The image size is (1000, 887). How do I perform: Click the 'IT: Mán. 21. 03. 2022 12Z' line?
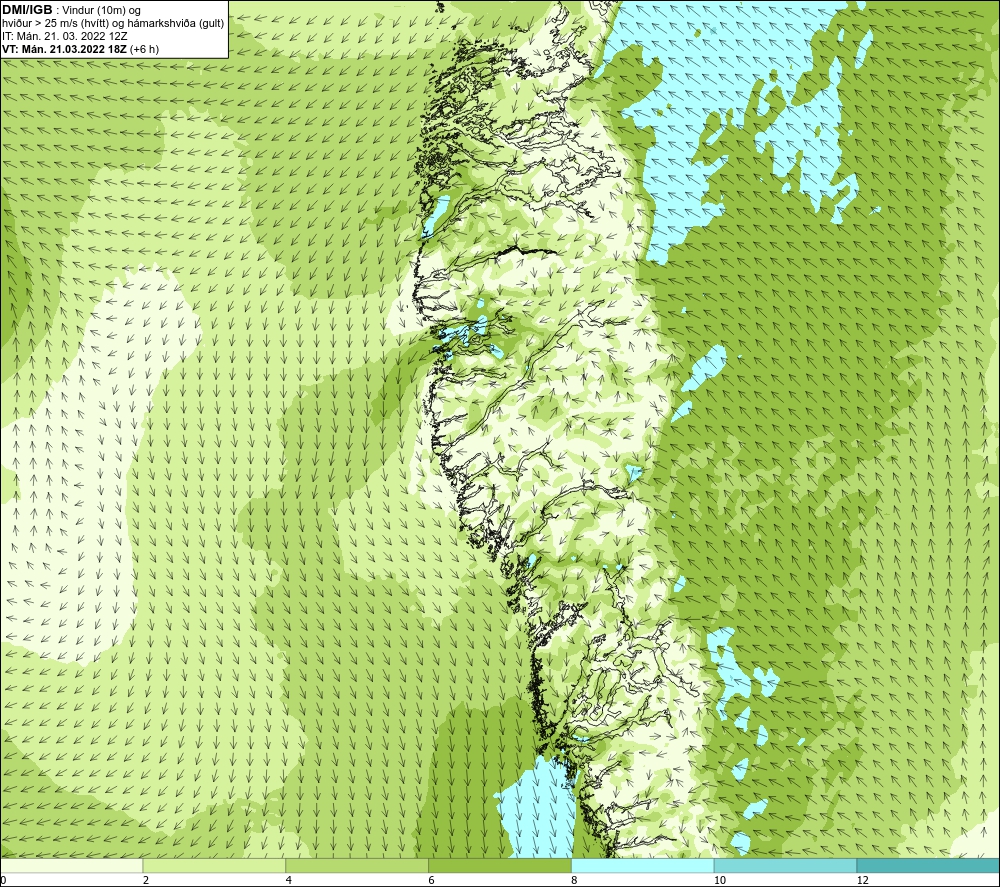64,36
